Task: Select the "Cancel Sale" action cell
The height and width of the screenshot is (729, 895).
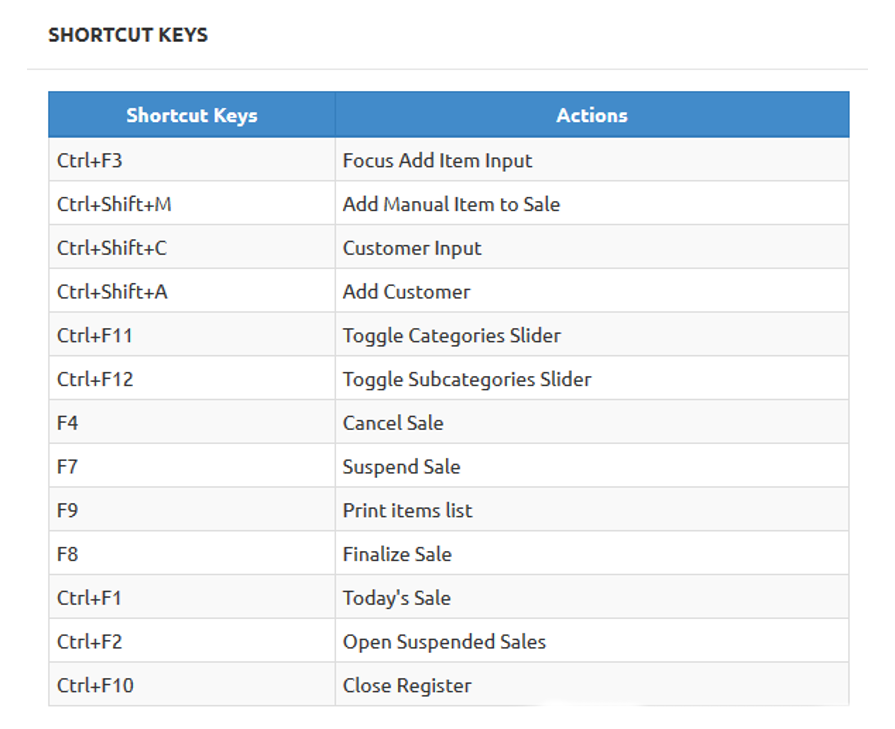Action: tap(393, 423)
